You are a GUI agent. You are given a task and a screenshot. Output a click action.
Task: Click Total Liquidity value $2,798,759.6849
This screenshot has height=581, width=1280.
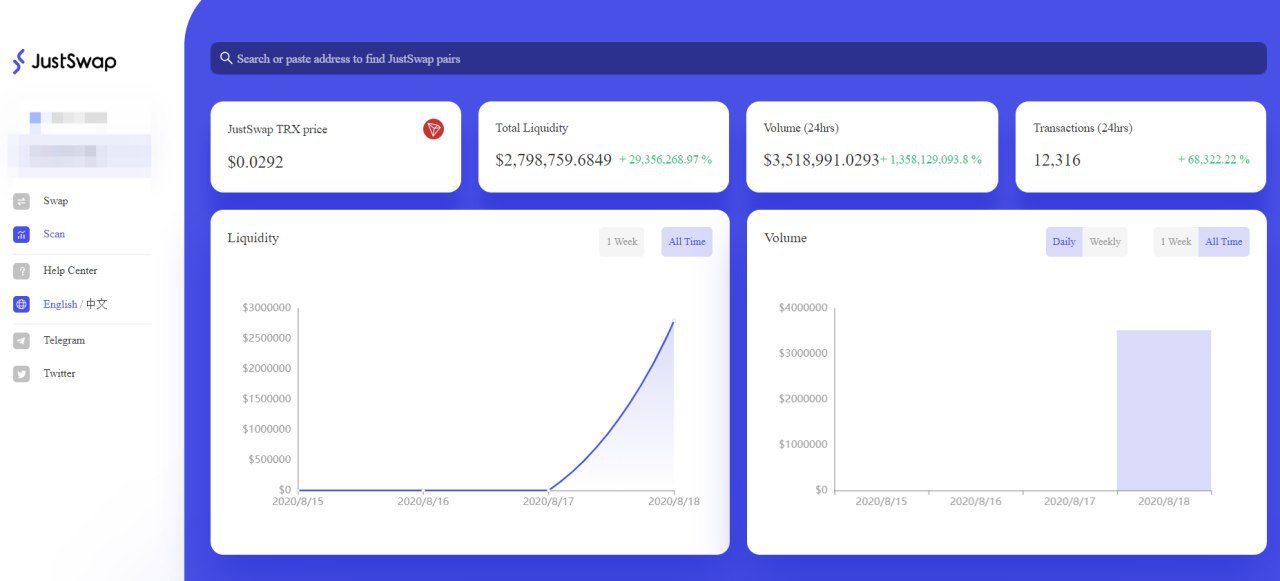(553, 160)
